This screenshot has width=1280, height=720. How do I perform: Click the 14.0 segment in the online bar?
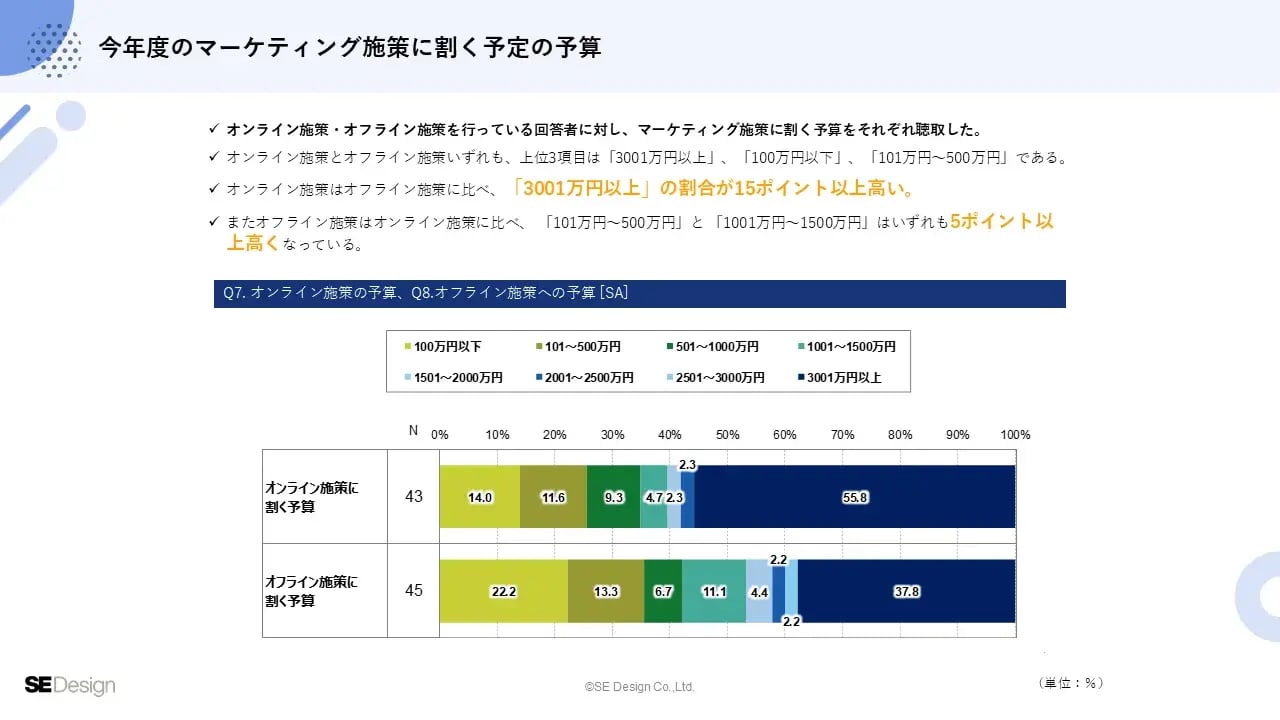pyautogui.click(x=480, y=497)
